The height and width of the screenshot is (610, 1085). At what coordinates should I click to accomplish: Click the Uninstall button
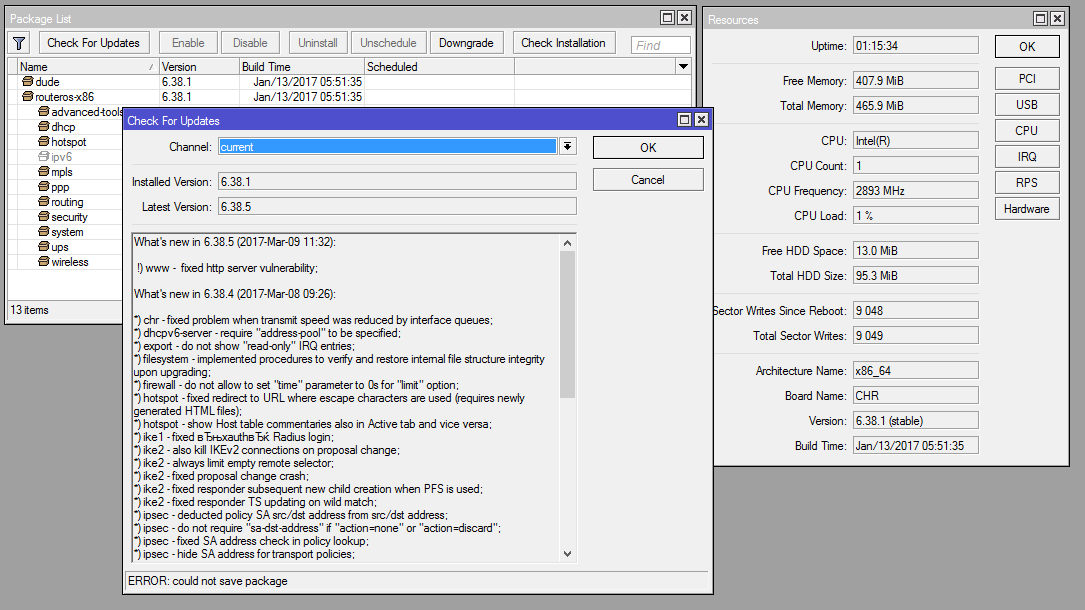[x=318, y=43]
